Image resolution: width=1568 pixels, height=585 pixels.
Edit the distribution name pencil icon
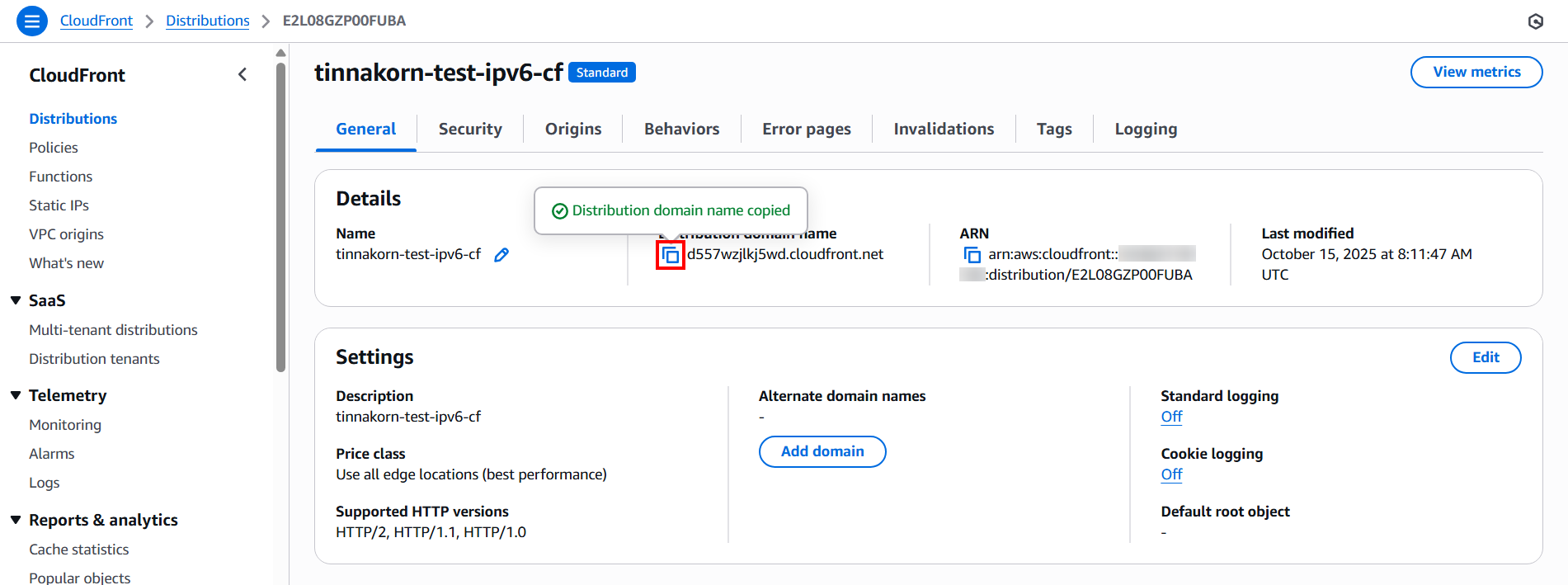(501, 255)
